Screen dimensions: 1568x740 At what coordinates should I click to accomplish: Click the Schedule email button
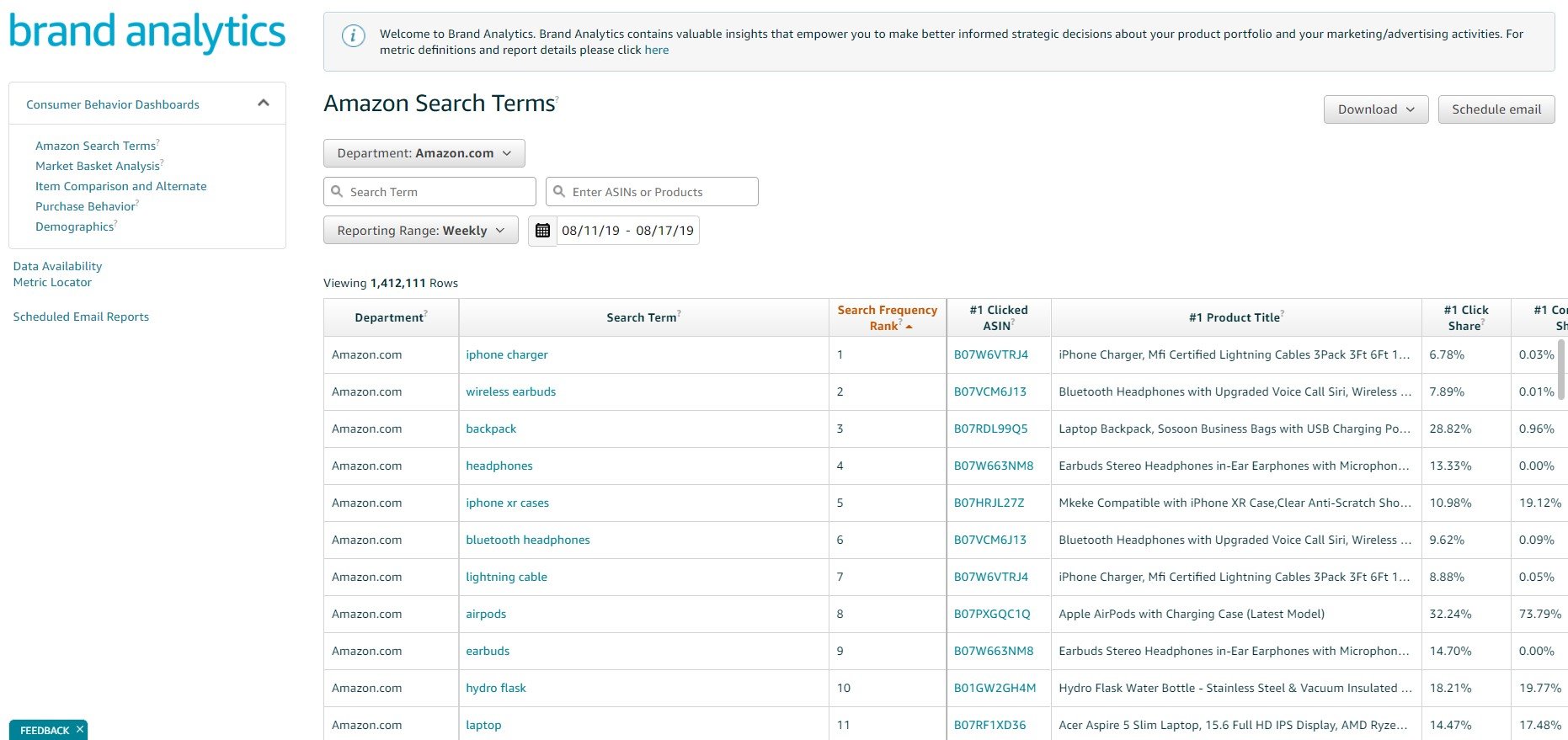tap(1496, 109)
